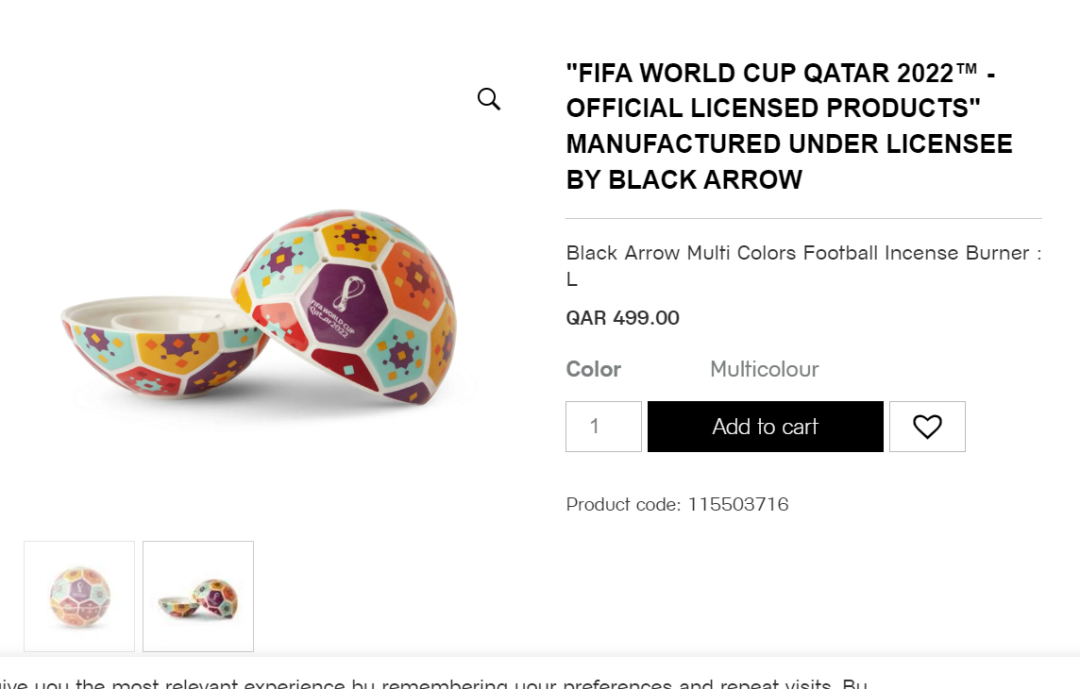The height and width of the screenshot is (689, 1080).
Task: Click the magnifier zoom icon on product image
Action: pos(488,99)
